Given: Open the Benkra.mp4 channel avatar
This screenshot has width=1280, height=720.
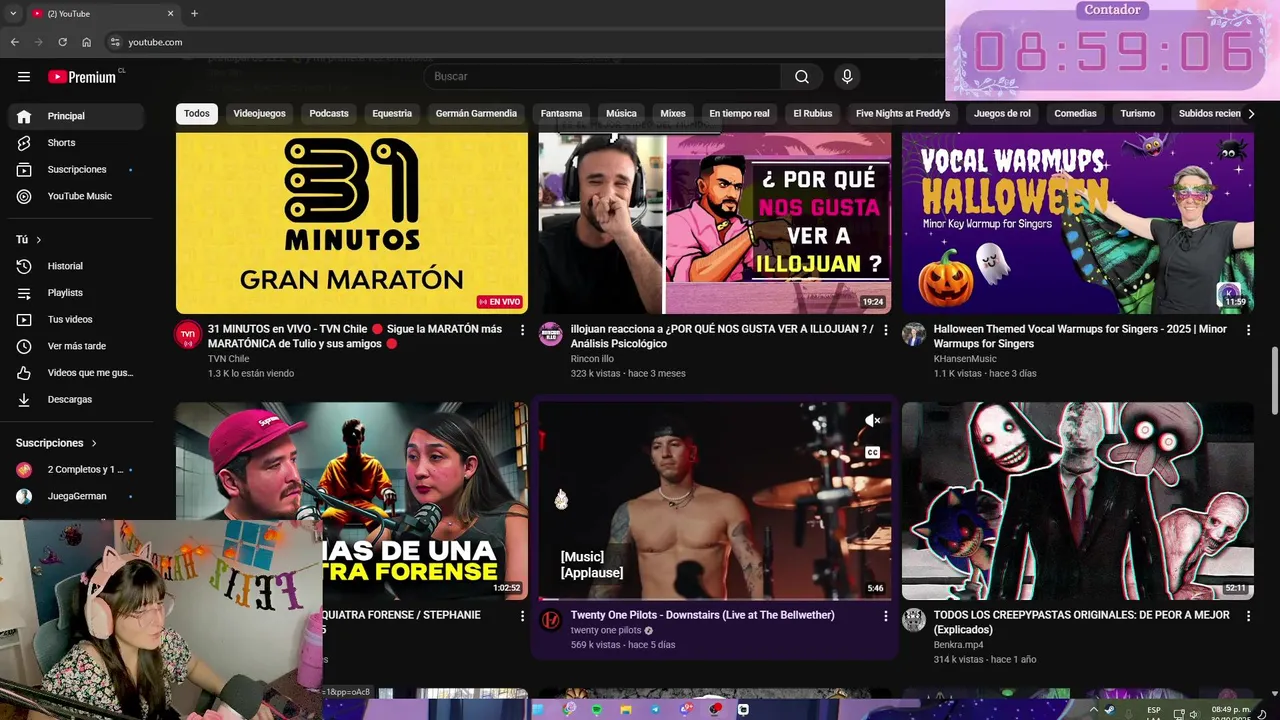Looking at the screenshot, I should pos(914,620).
